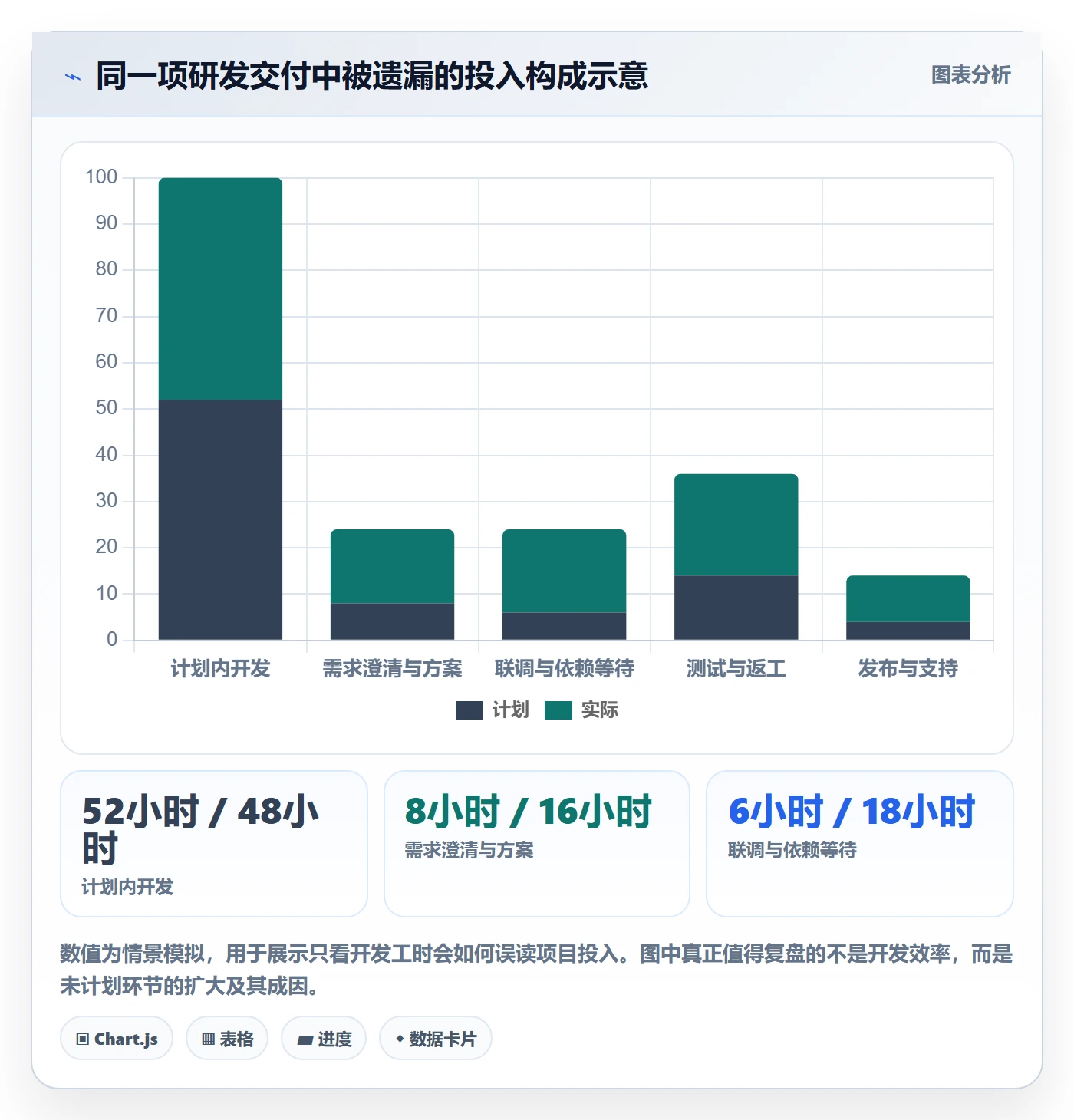Open the 6小时 / 18小时 data card

click(x=860, y=844)
